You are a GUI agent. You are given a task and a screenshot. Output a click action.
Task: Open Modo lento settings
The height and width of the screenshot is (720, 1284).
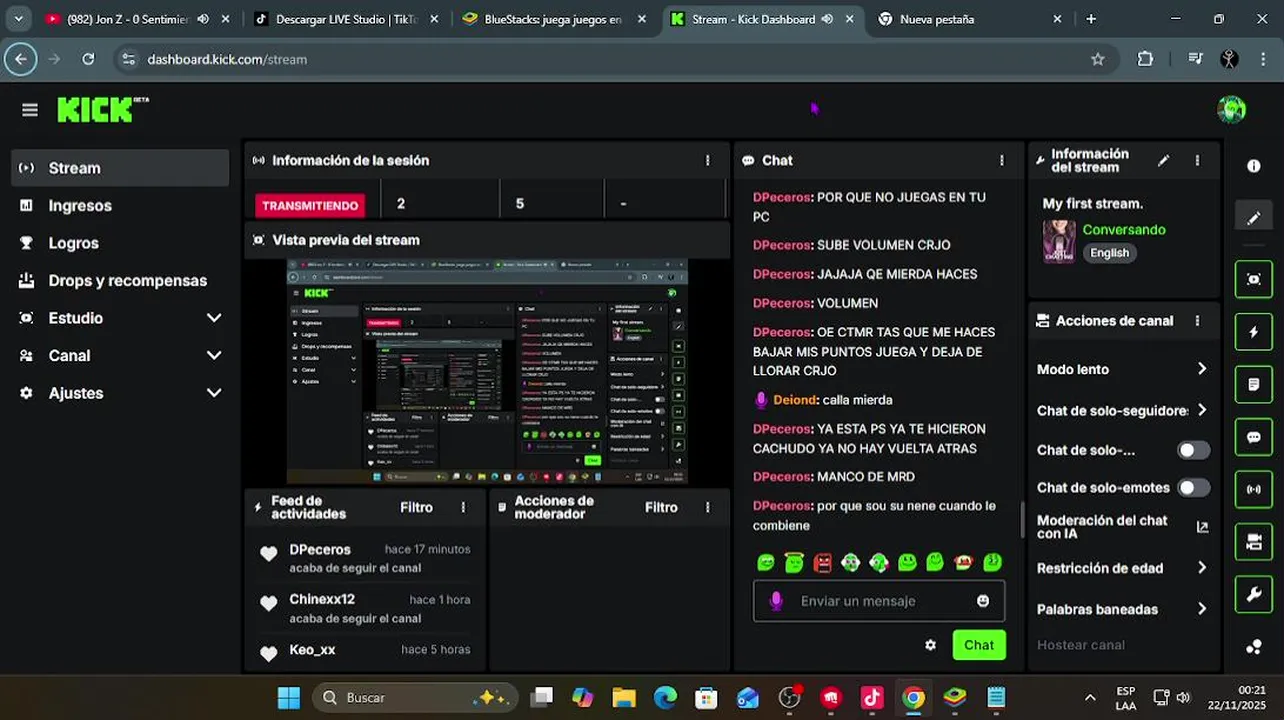[1122, 369]
